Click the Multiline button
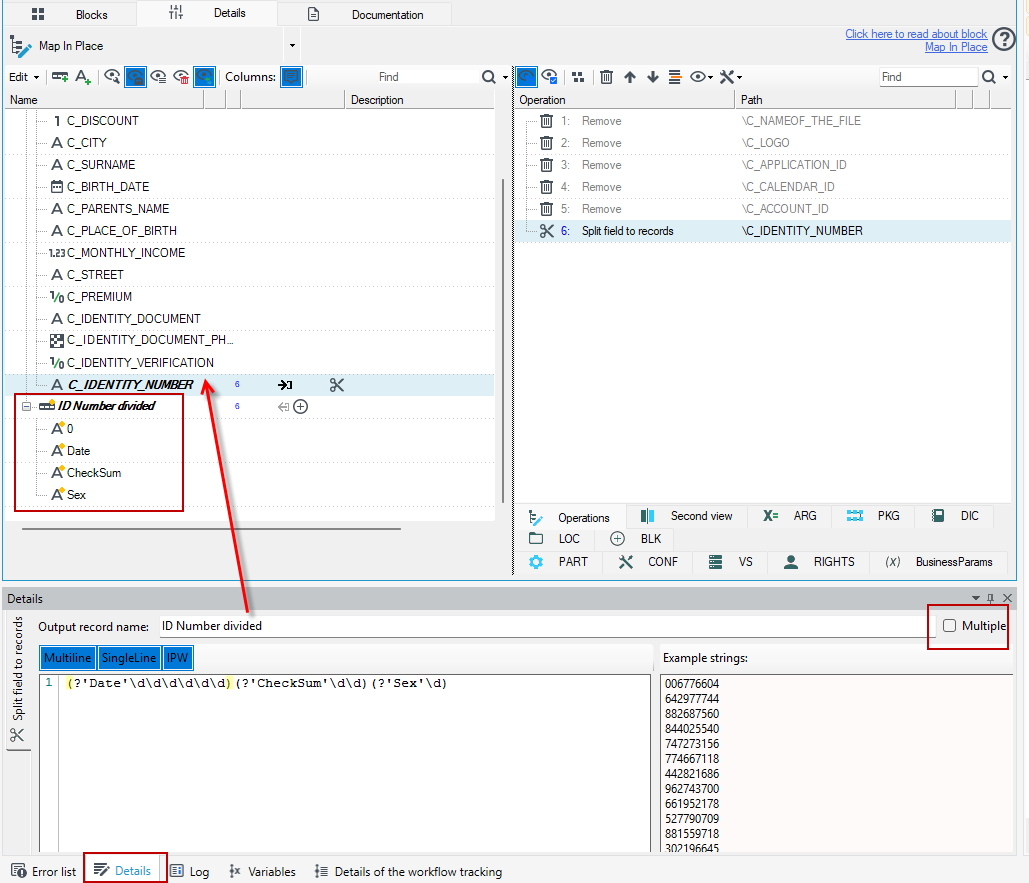1029x883 pixels. (x=68, y=657)
